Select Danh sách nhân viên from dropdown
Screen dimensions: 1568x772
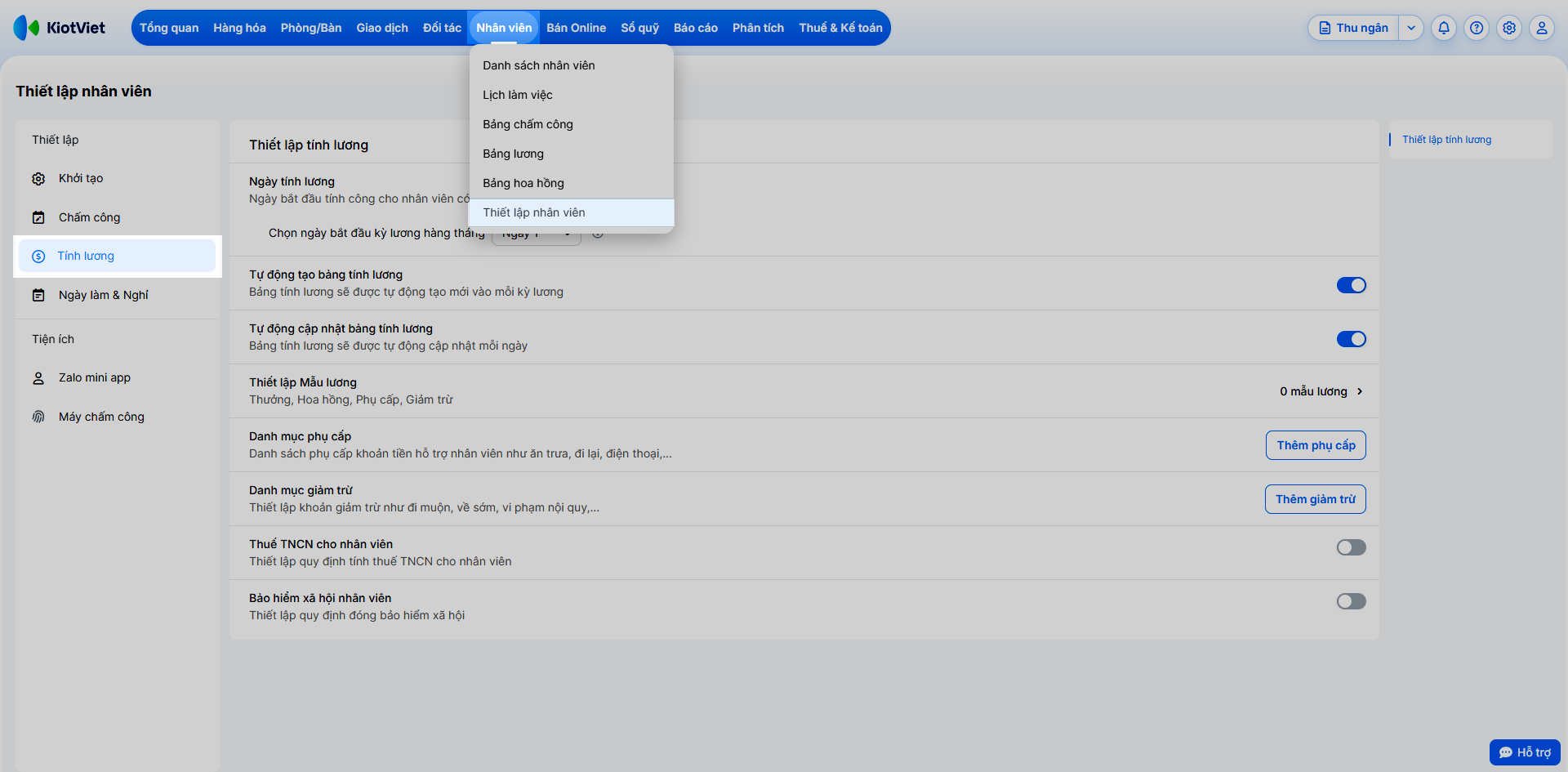tap(572, 65)
